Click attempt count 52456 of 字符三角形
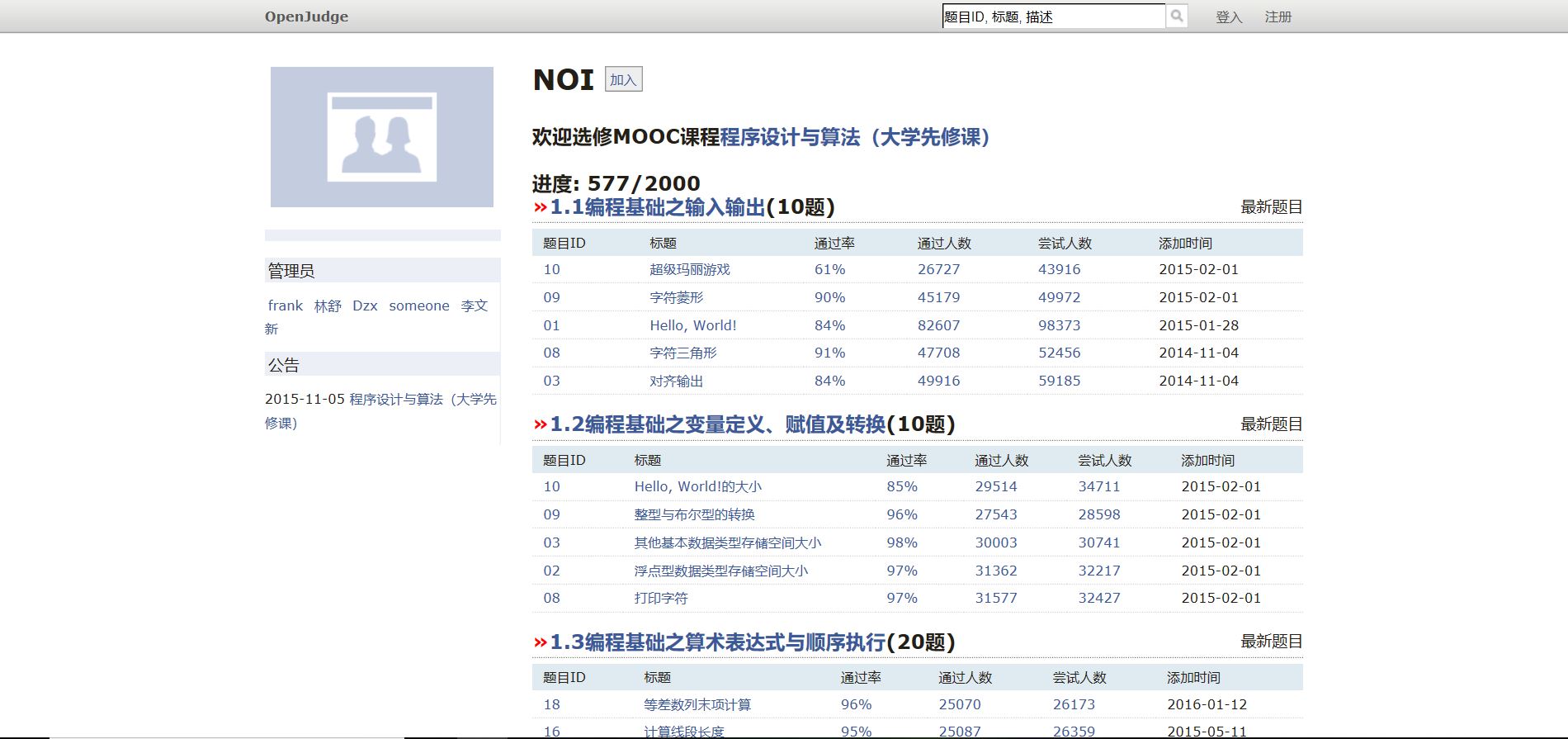The height and width of the screenshot is (739, 1568). (x=1060, y=353)
